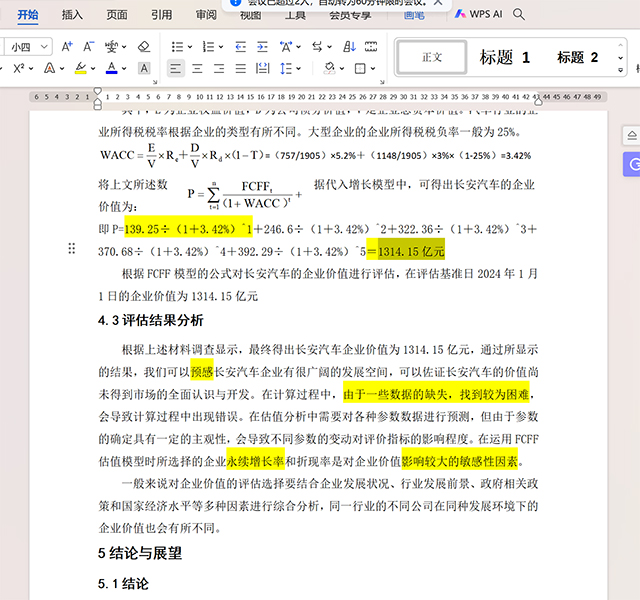This screenshot has height=600, width=640.
Task: Click the search magnifier icon
Action: pos(519,14)
